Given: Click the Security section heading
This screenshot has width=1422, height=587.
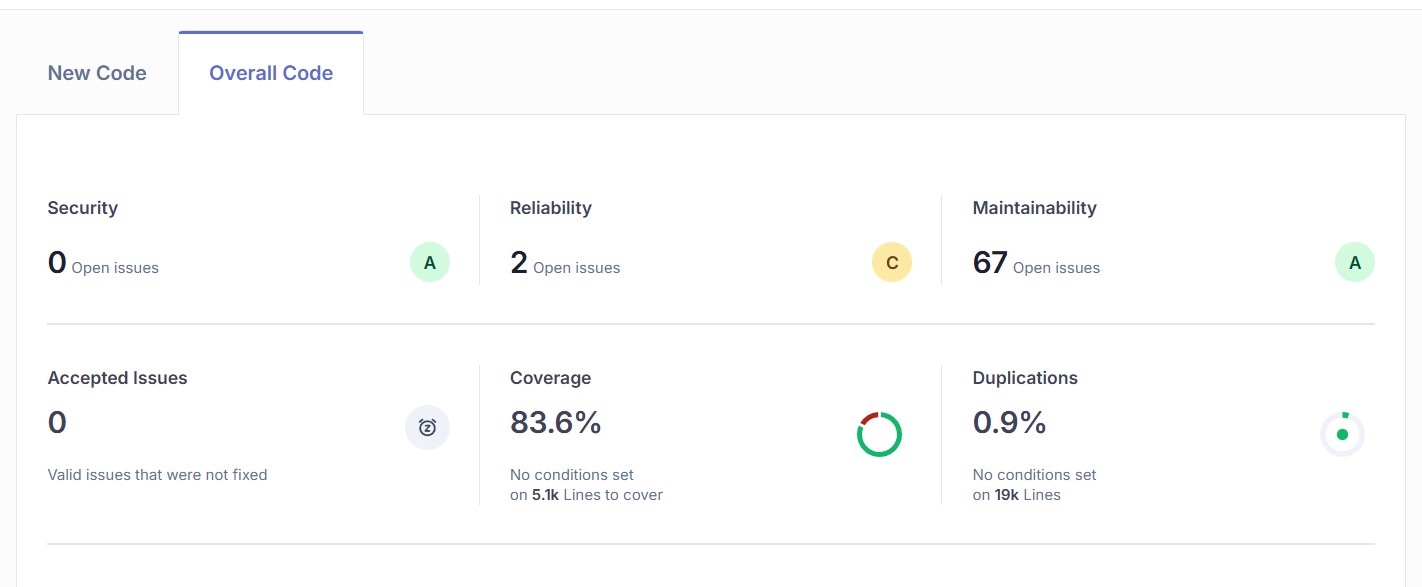Looking at the screenshot, I should coord(82,208).
